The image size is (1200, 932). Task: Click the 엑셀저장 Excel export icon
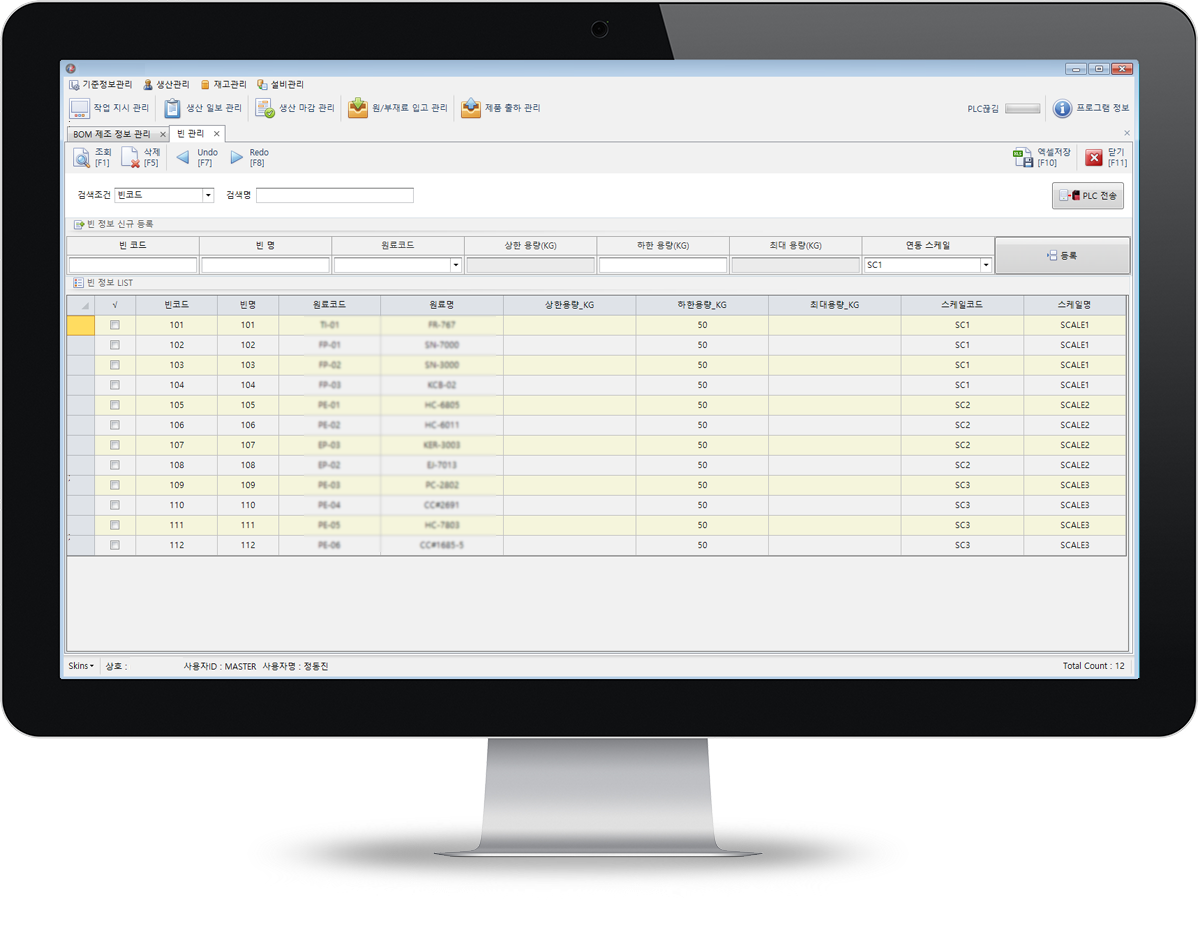click(1022, 158)
